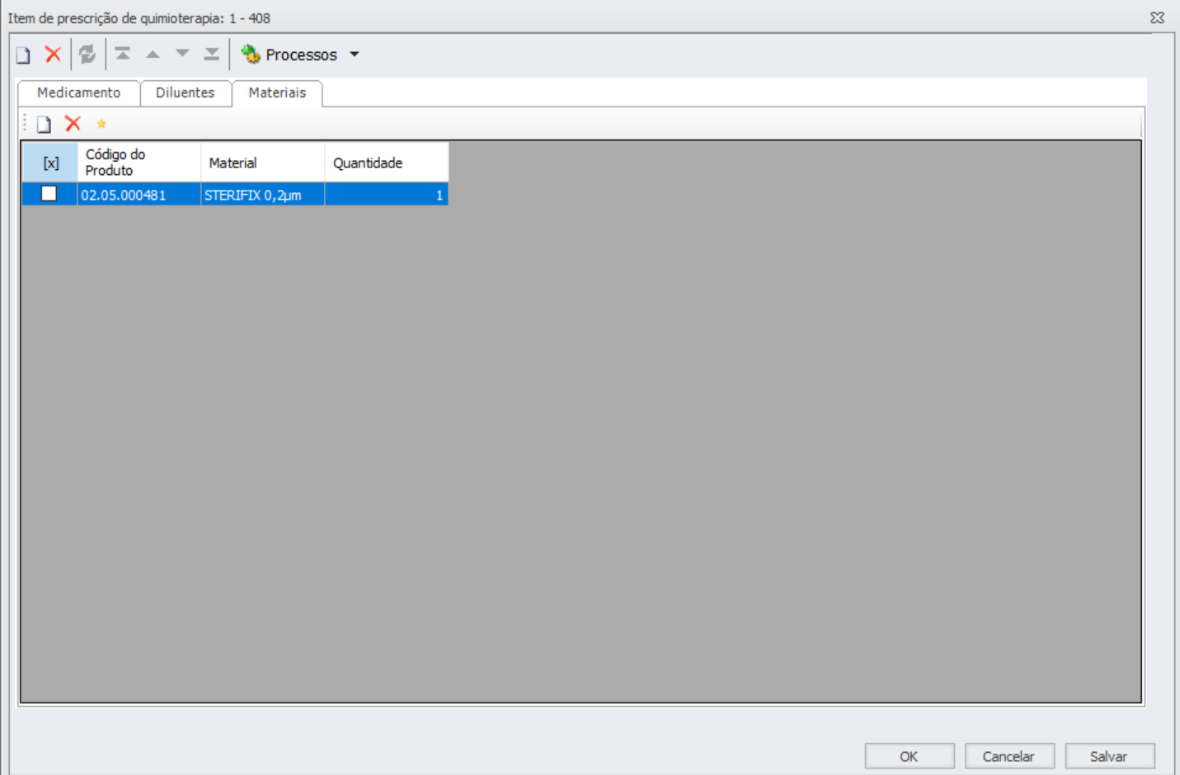
Task: Click the [x] select-all column header
Action: (50, 163)
